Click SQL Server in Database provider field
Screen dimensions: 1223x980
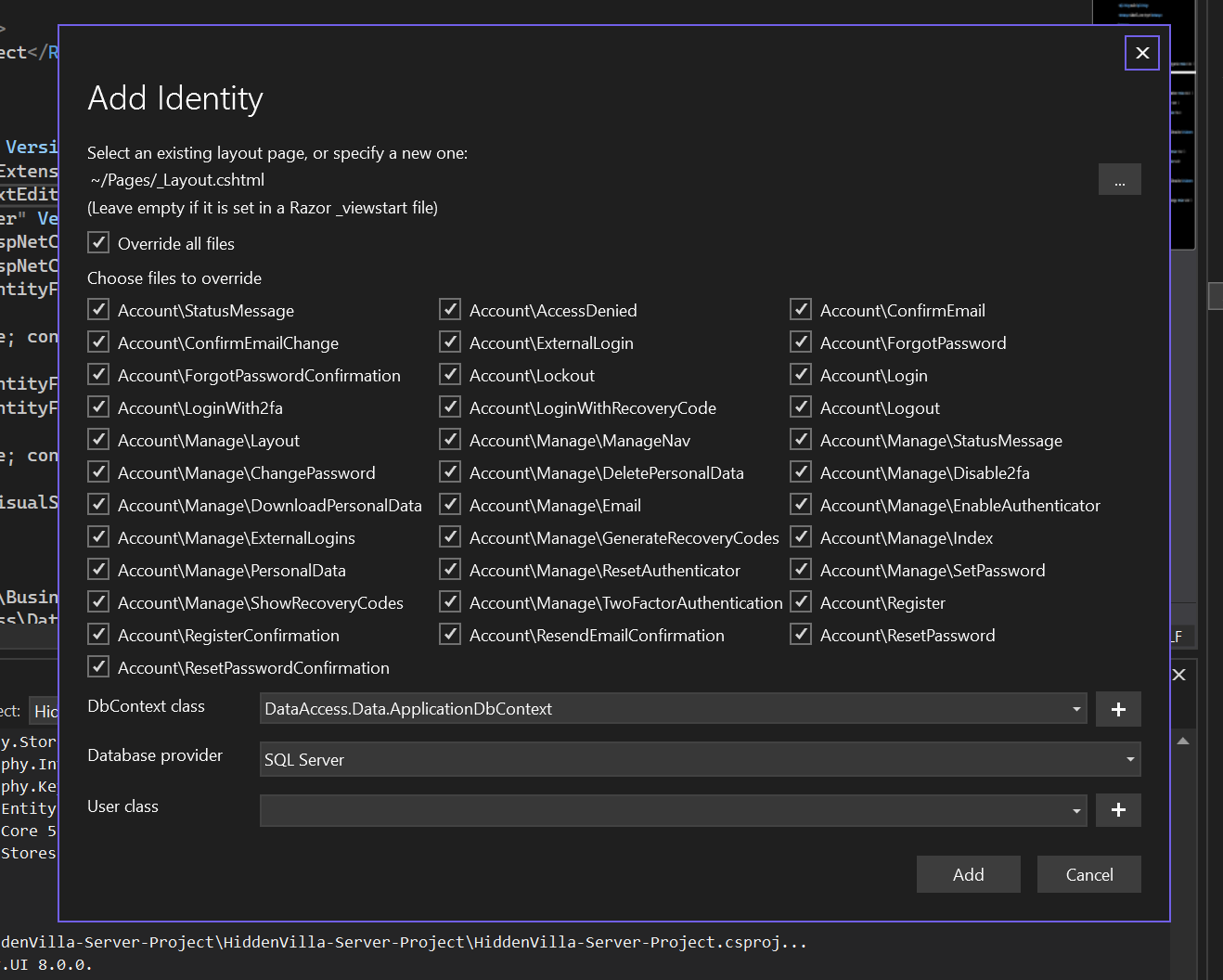coord(304,760)
